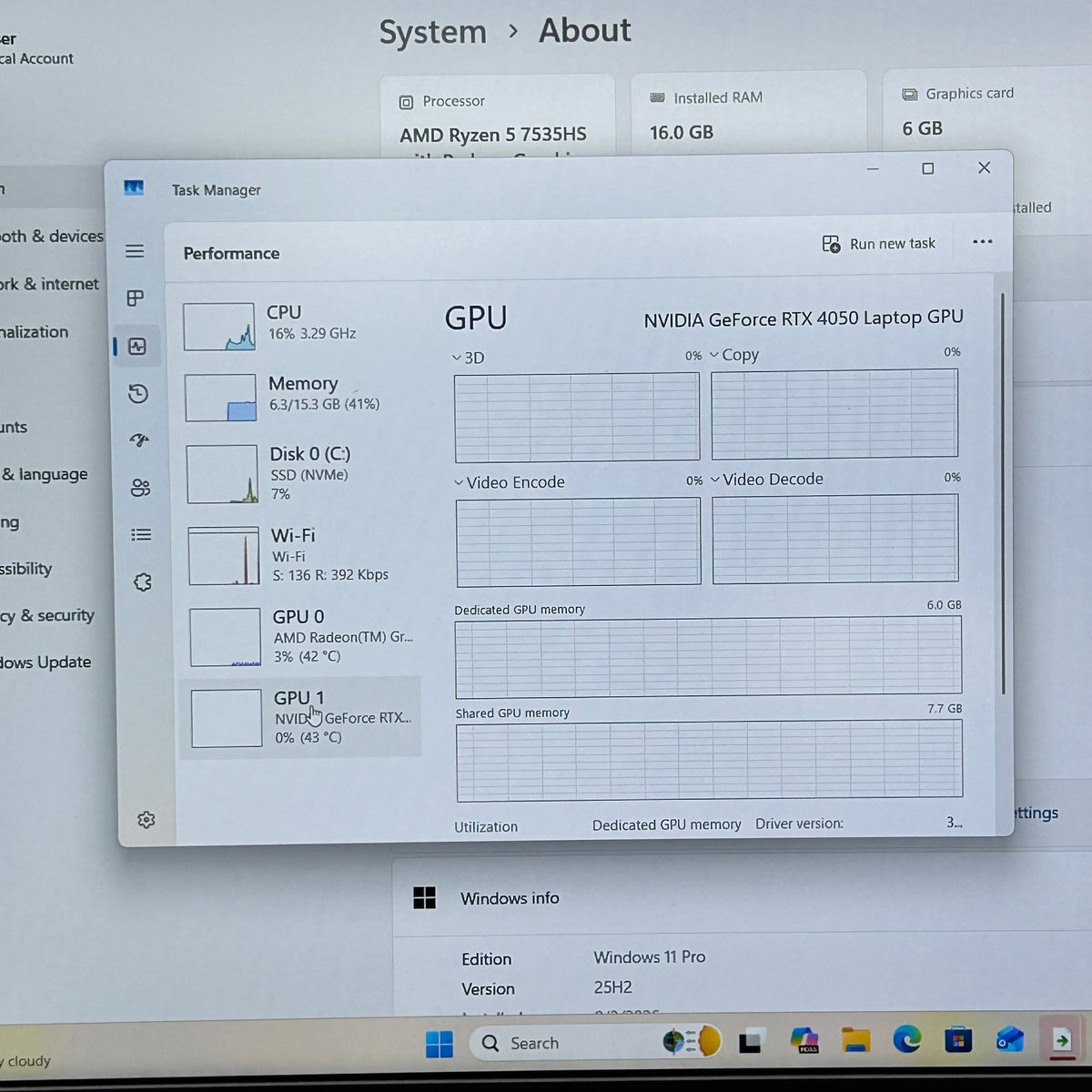Click the Utilization label
The width and height of the screenshot is (1092, 1092).
click(x=486, y=827)
